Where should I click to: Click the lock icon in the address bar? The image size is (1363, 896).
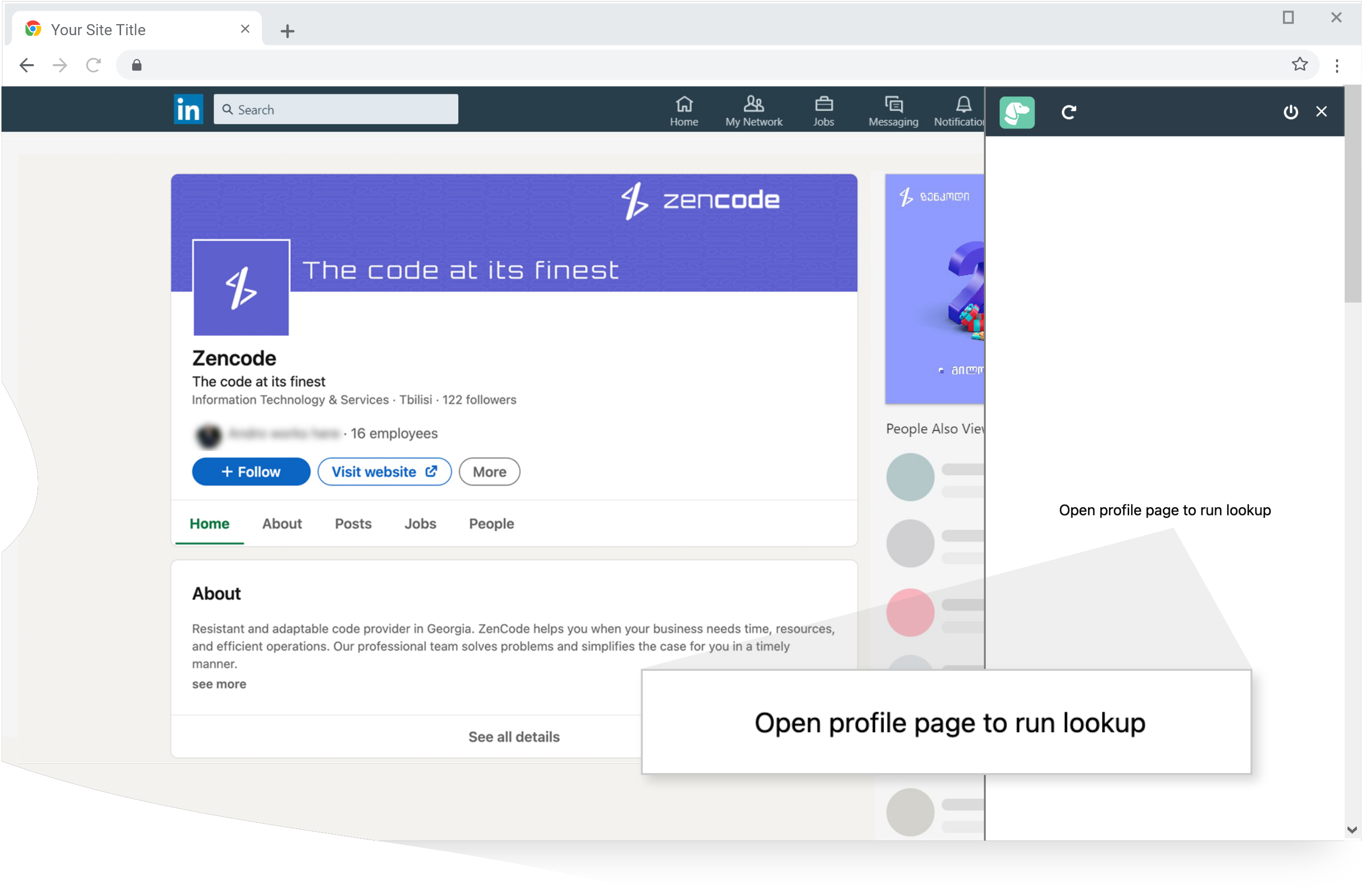coord(136,65)
